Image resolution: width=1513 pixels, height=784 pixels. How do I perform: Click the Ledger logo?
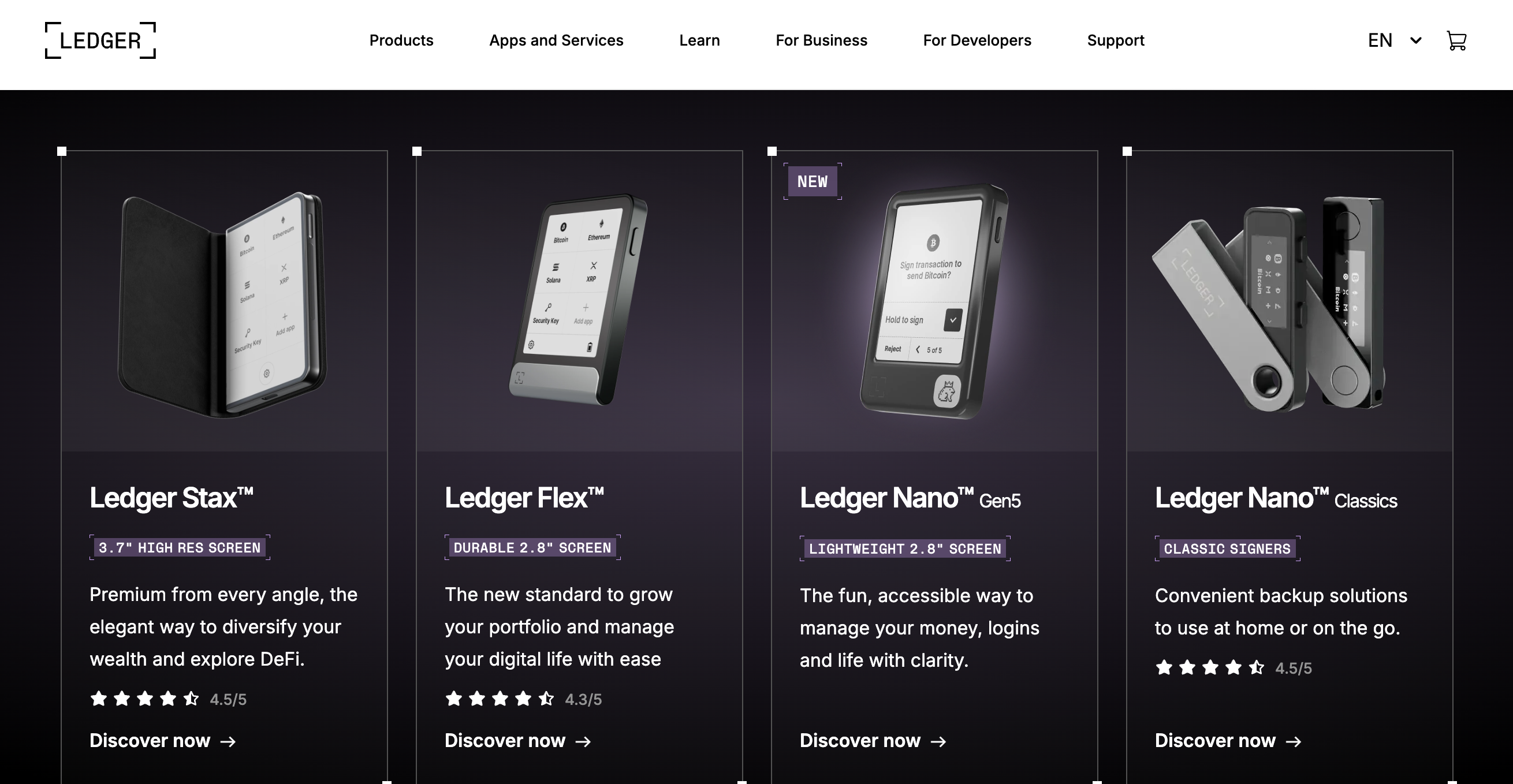[100, 40]
